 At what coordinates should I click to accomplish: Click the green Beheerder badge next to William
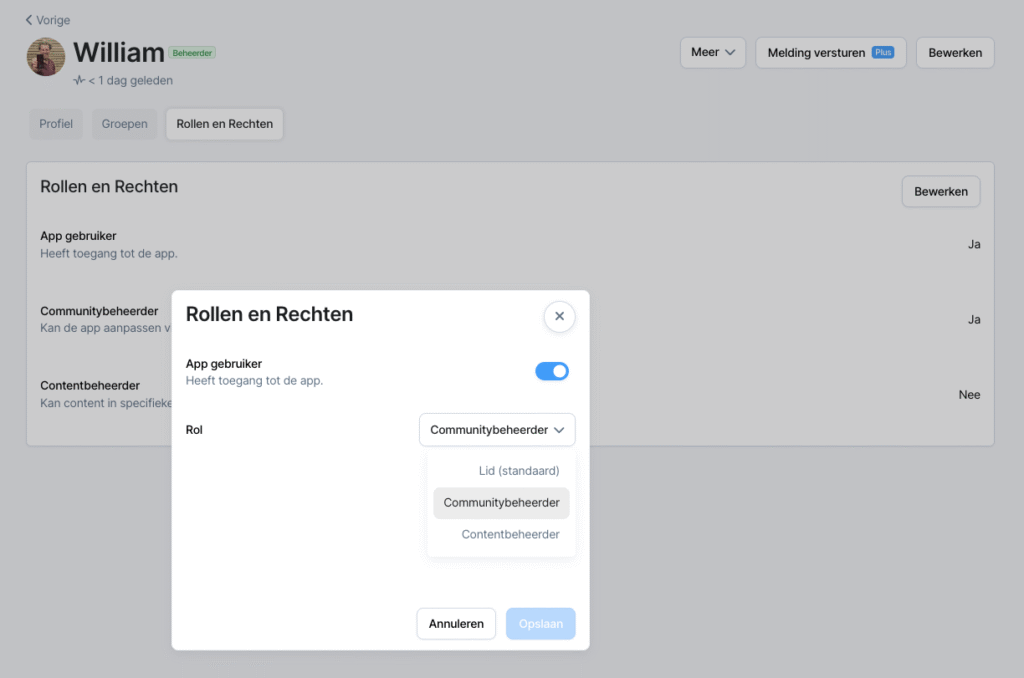click(x=192, y=52)
